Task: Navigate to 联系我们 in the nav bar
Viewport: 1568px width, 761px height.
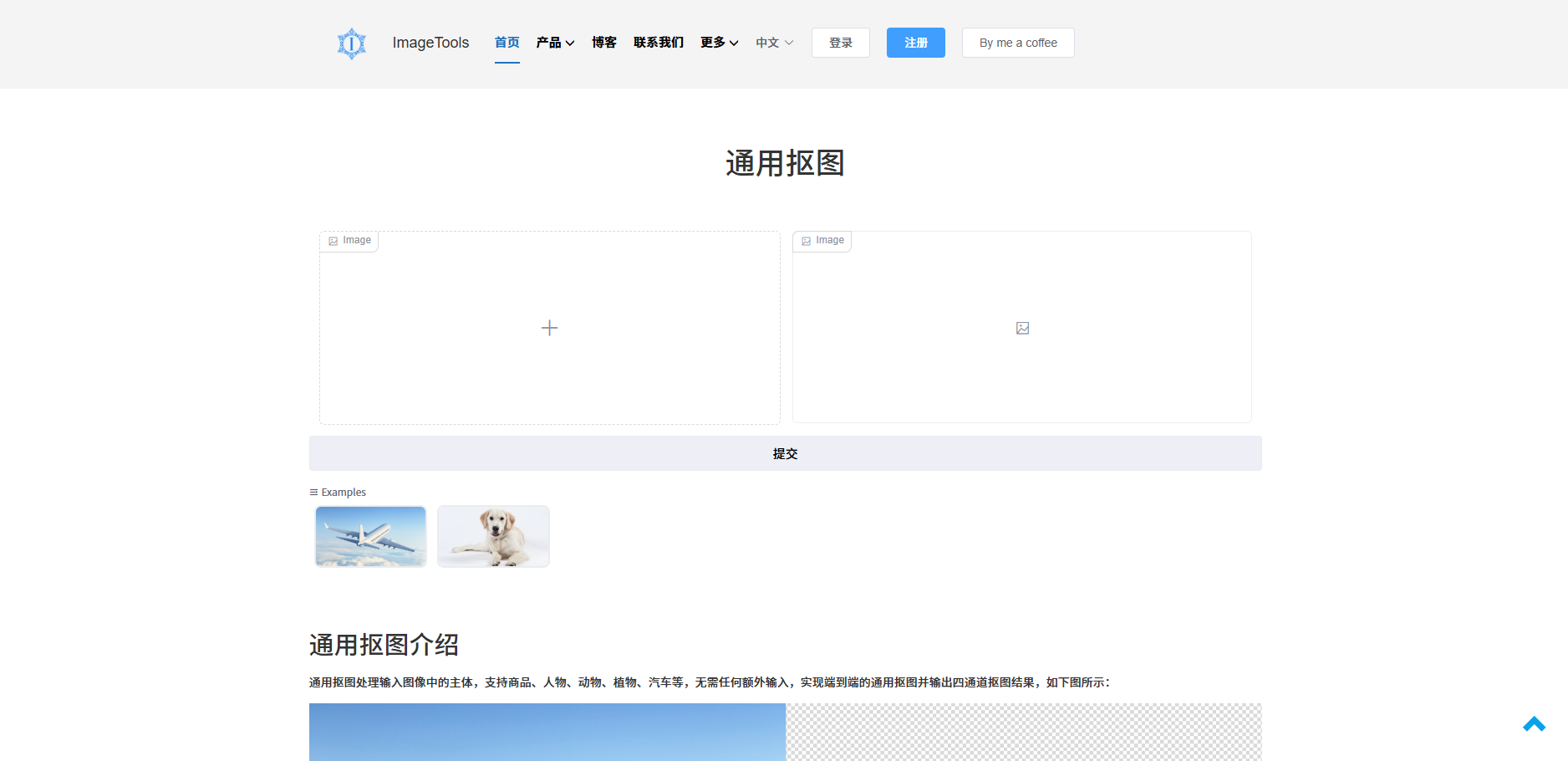Action: point(658,43)
